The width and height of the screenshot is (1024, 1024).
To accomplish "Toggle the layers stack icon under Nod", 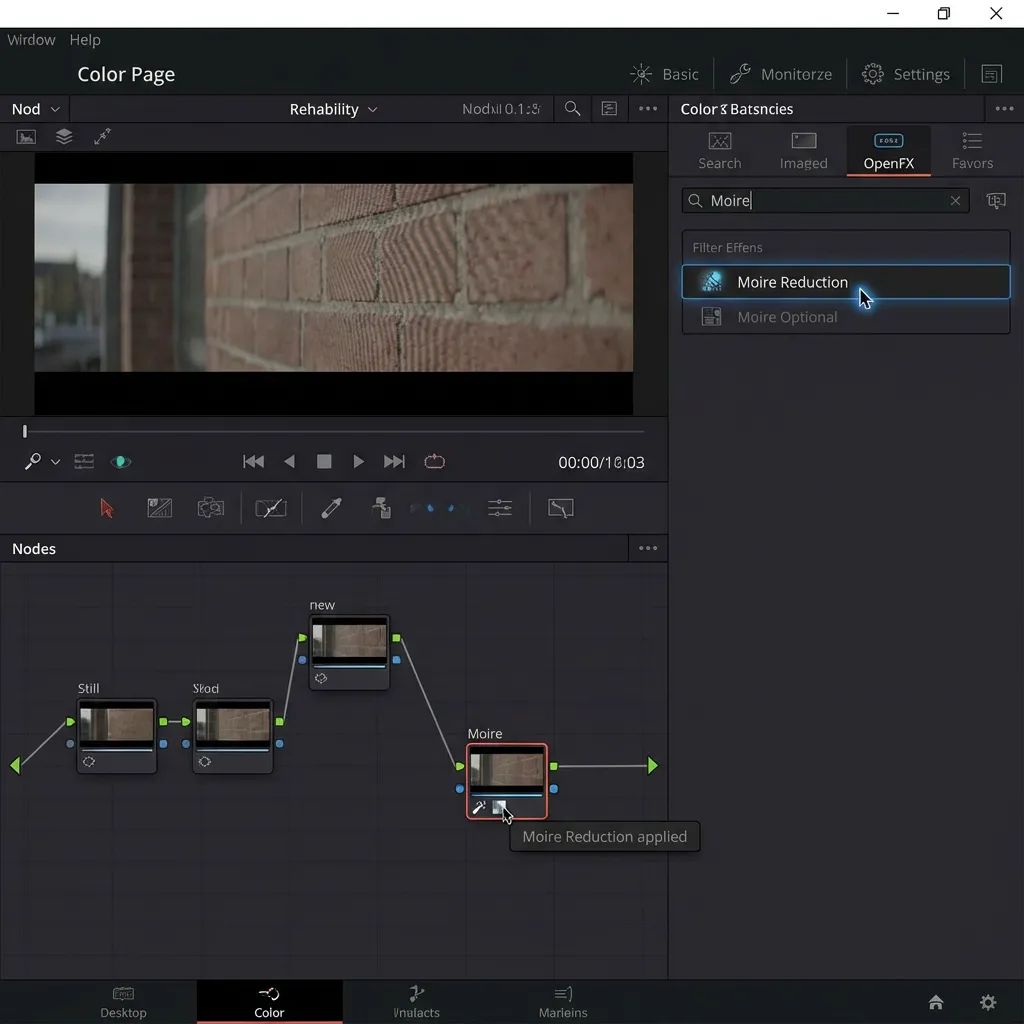I will [64, 137].
